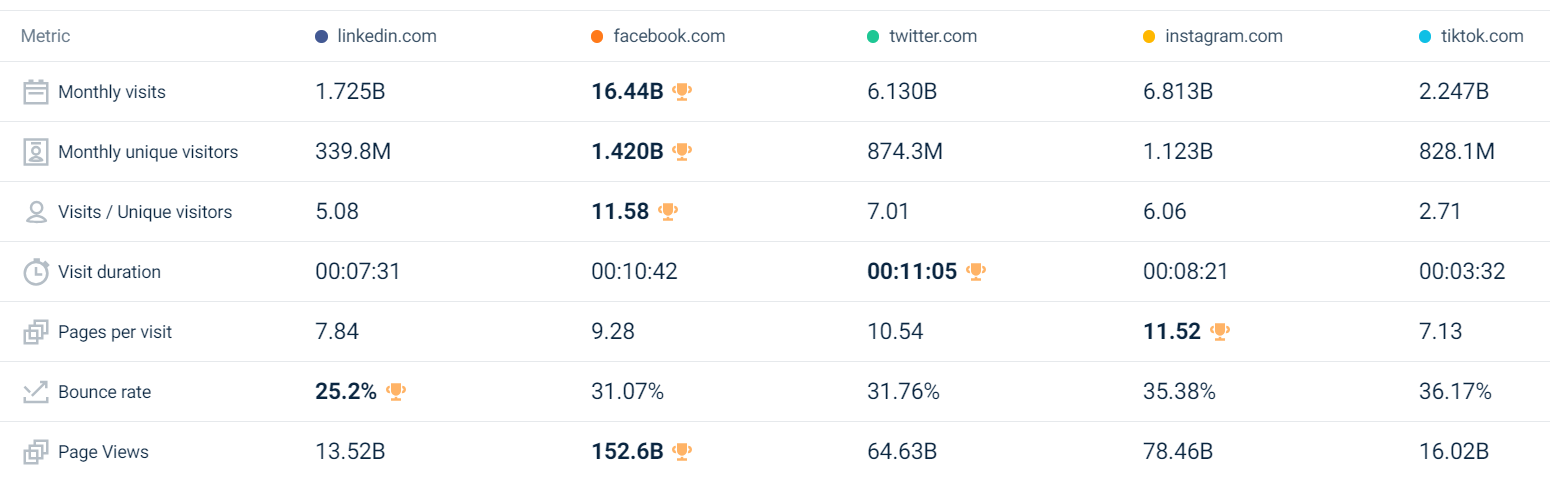The width and height of the screenshot is (1550, 480).
Task: Click trophy icon next to facebook 152.6B page views
Action: (x=682, y=452)
